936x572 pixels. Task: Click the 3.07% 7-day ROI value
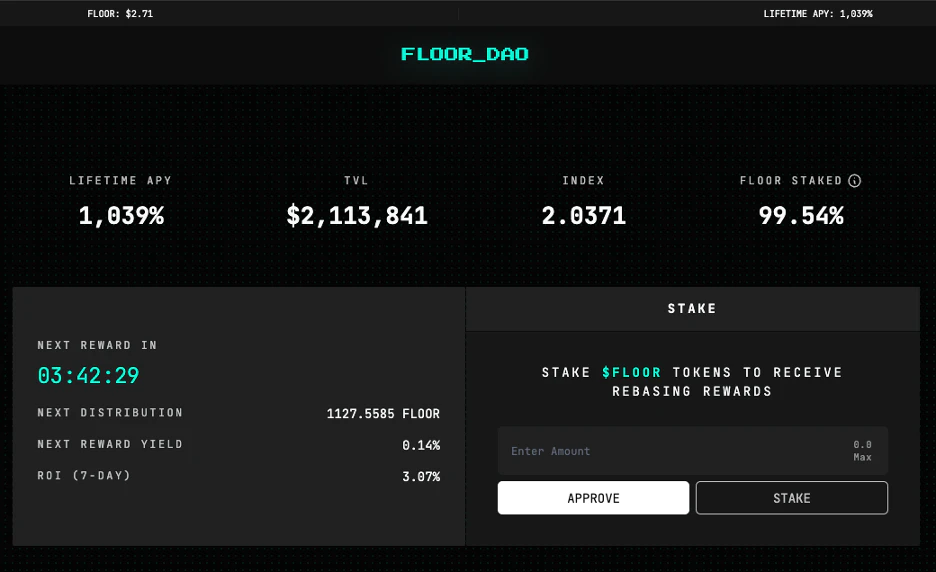click(421, 477)
